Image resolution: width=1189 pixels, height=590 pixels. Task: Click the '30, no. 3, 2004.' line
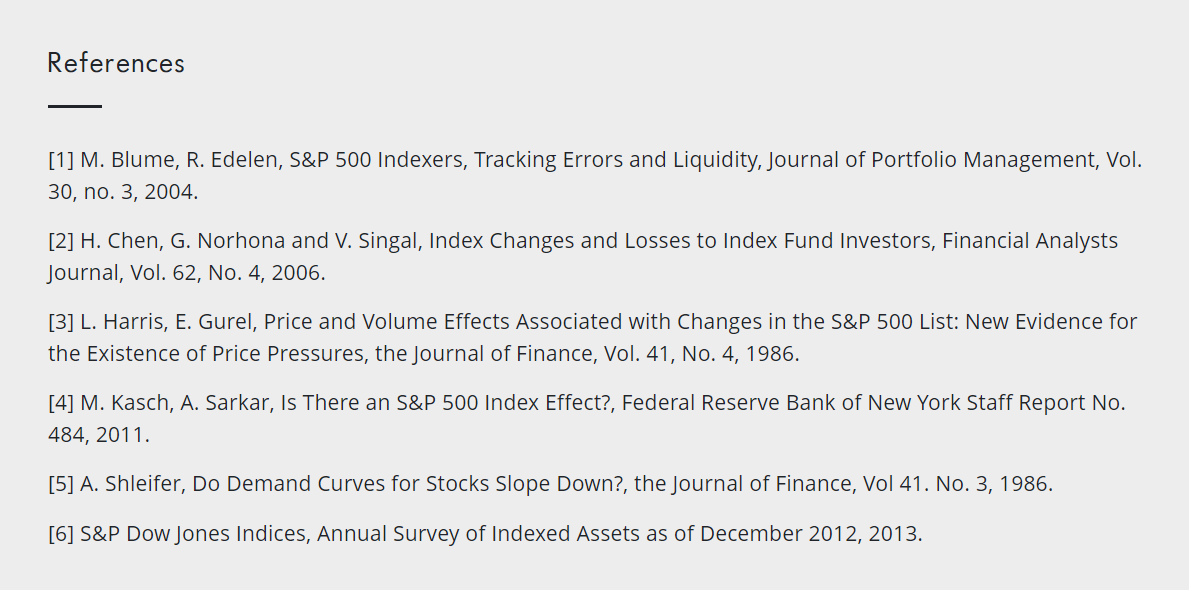point(123,192)
